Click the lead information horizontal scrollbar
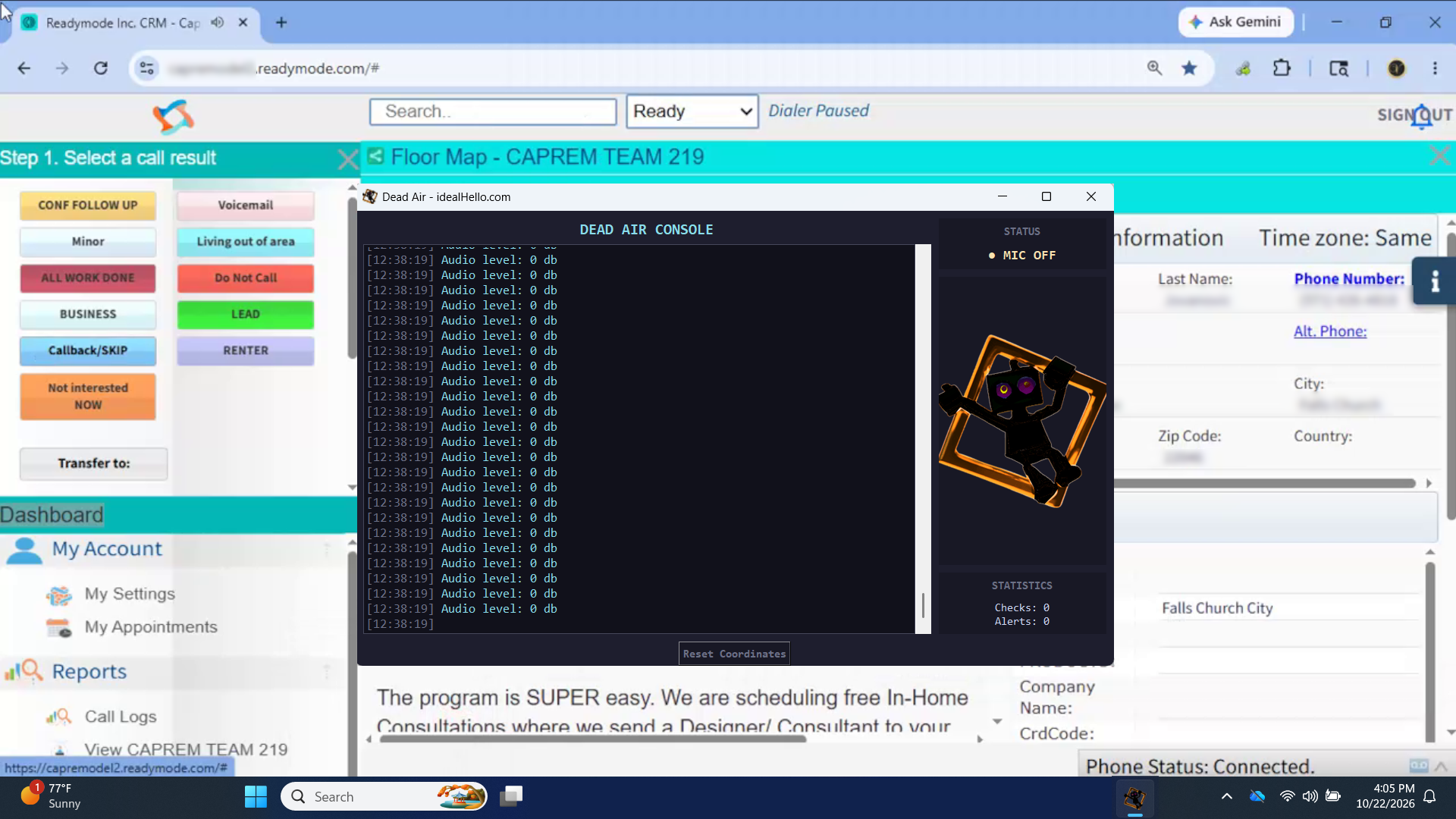Viewport: 1456px width, 819px height. point(1265,483)
